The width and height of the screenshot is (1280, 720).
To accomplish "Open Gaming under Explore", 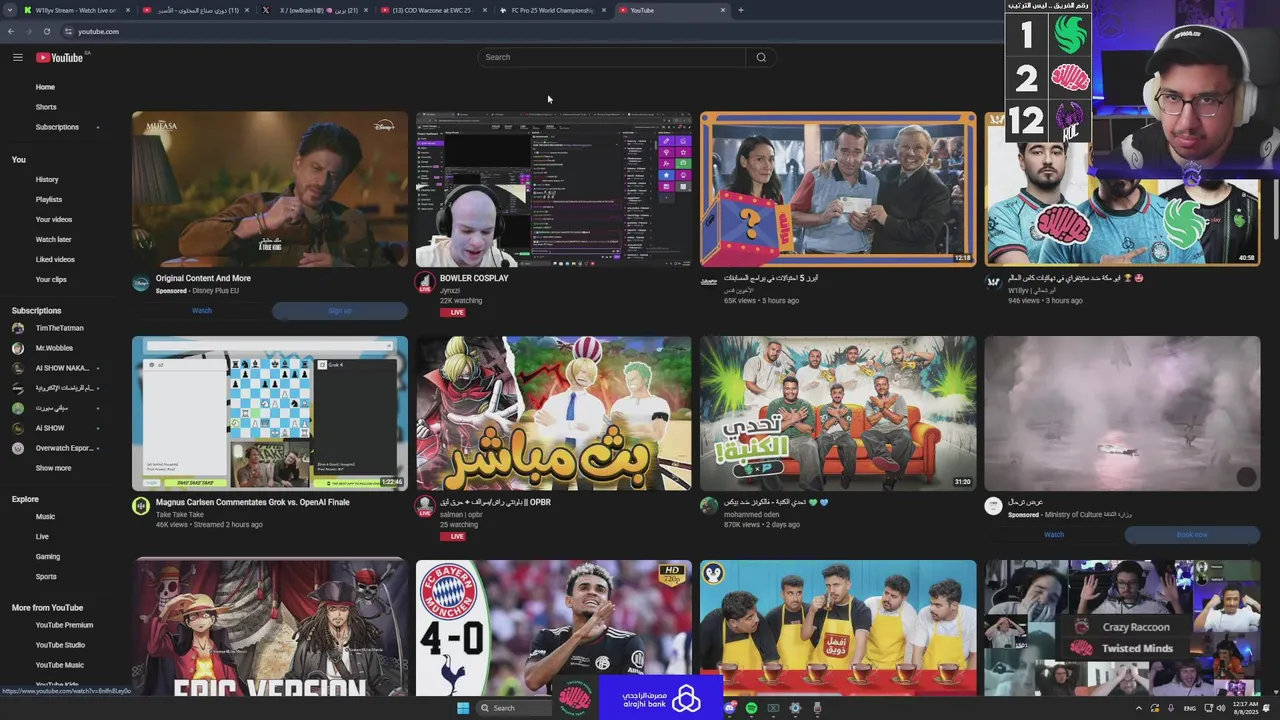I will pos(48,556).
